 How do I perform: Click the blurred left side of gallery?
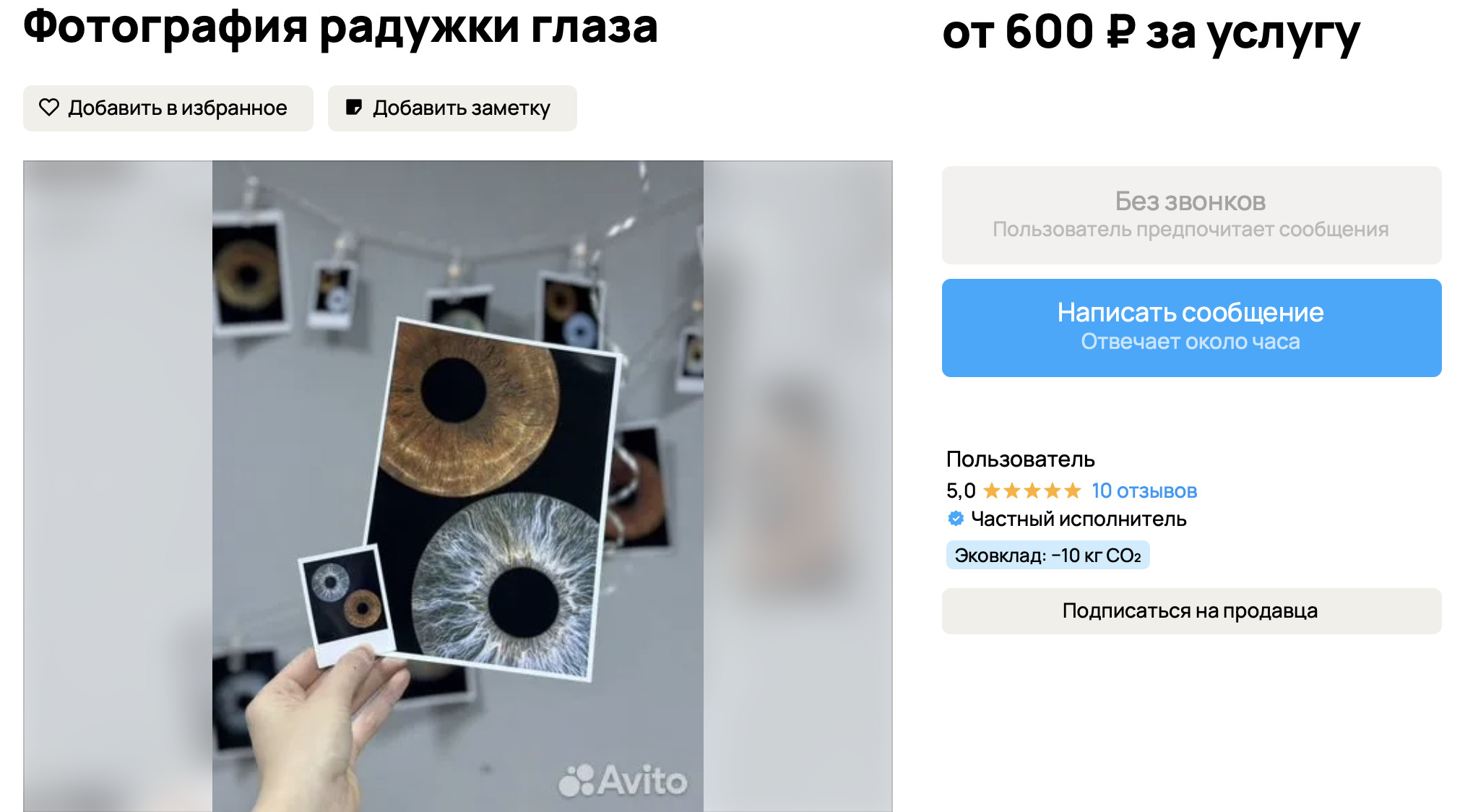click(118, 485)
